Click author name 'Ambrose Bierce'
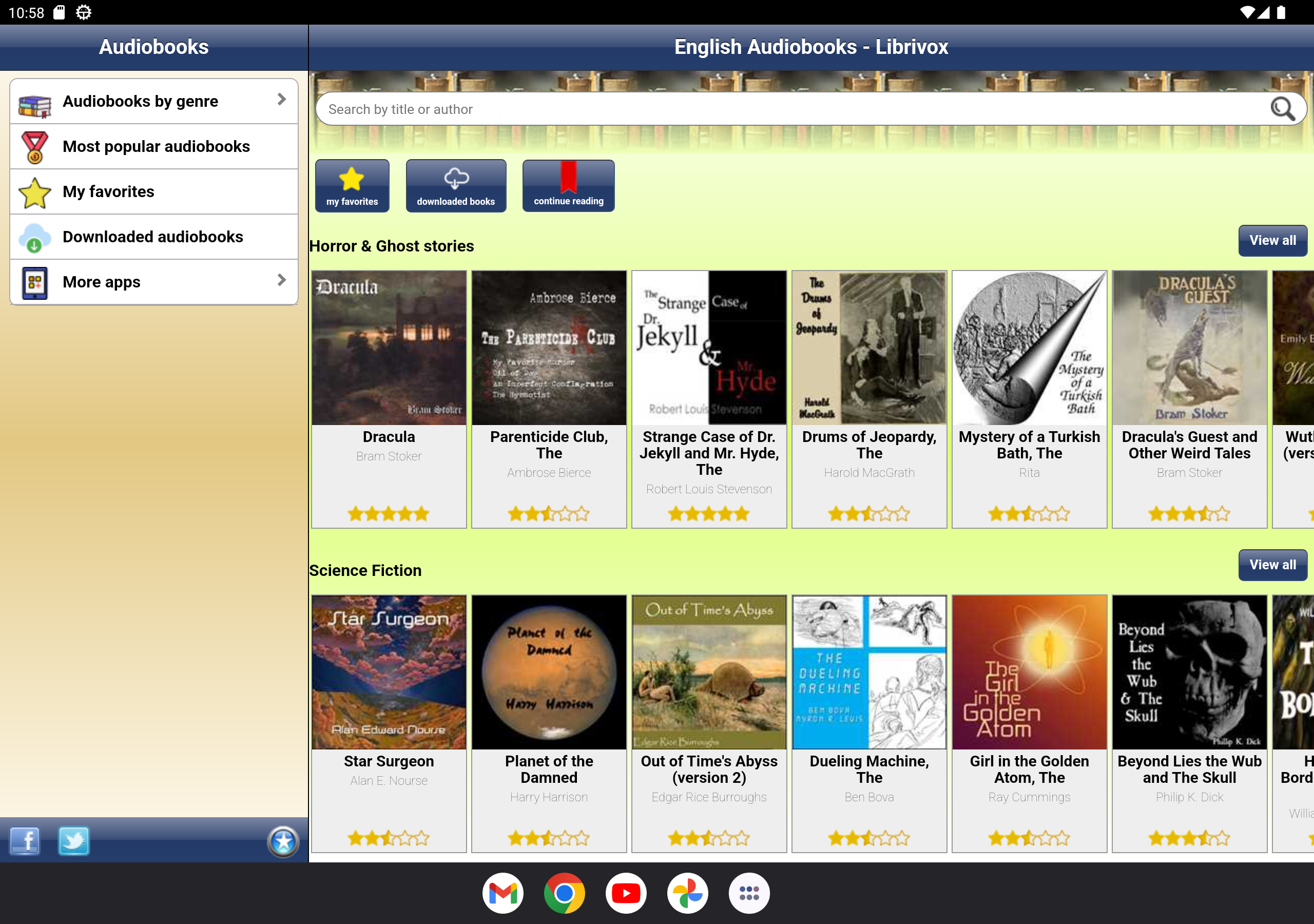Viewport: 1314px width, 924px height. click(549, 473)
